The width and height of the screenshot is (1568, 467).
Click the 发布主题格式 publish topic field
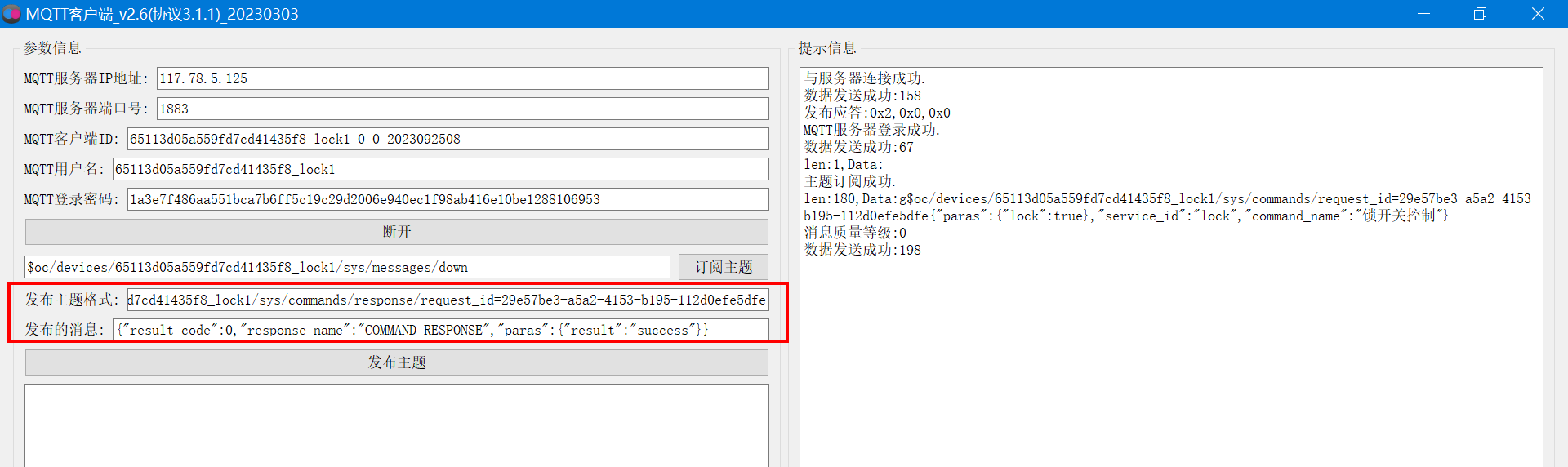tap(448, 300)
